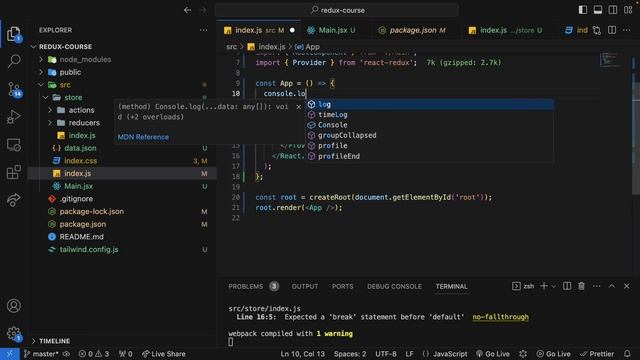Open Remote Explorer view icon
Viewport: 640px width, 360px height.
coord(13,144)
